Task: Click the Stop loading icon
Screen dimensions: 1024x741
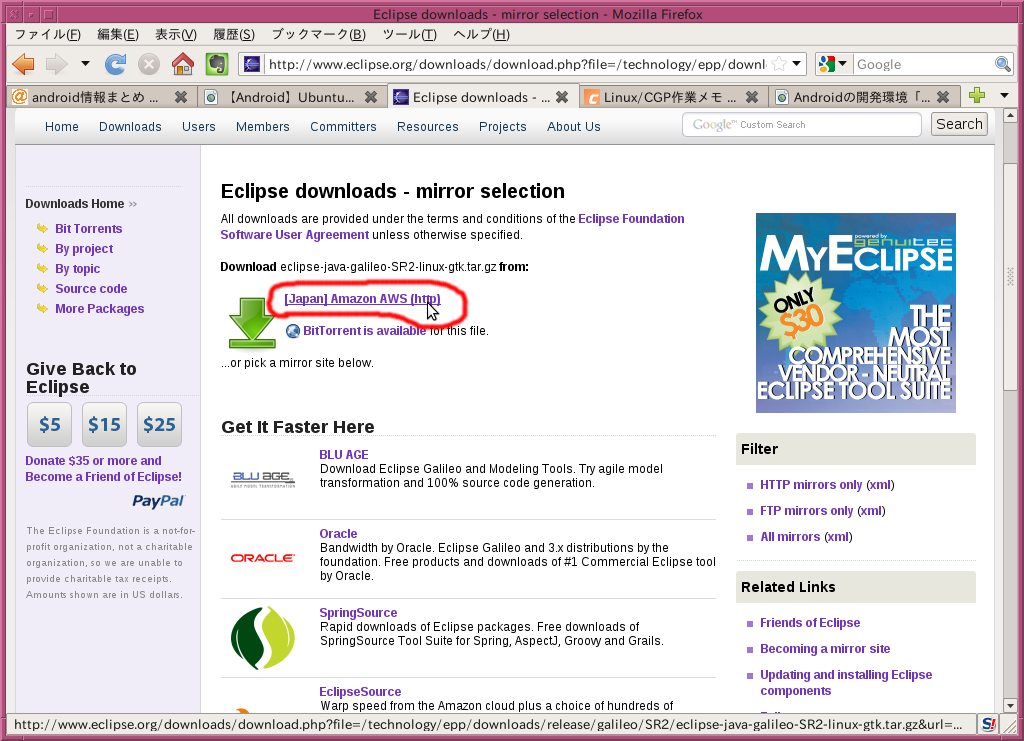Action: pos(149,64)
